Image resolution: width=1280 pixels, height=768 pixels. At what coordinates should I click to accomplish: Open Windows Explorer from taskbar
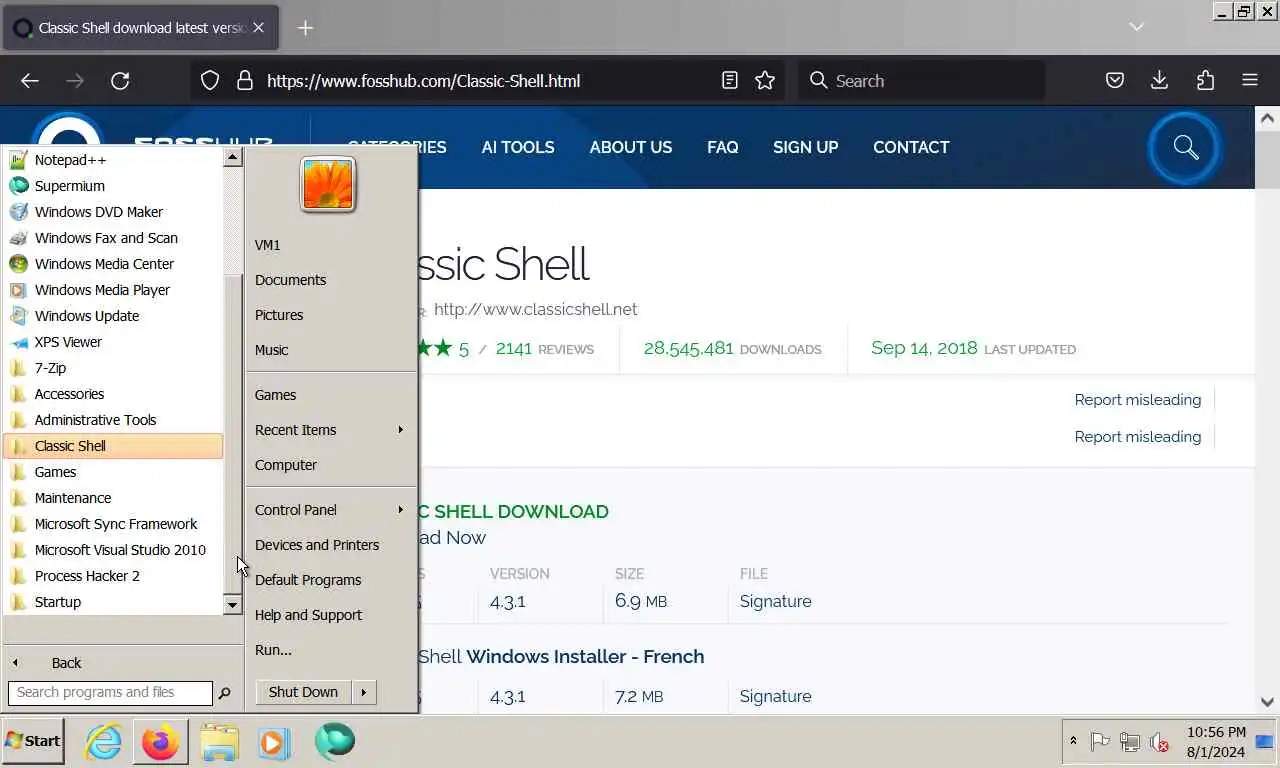click(x=219, y=742)
